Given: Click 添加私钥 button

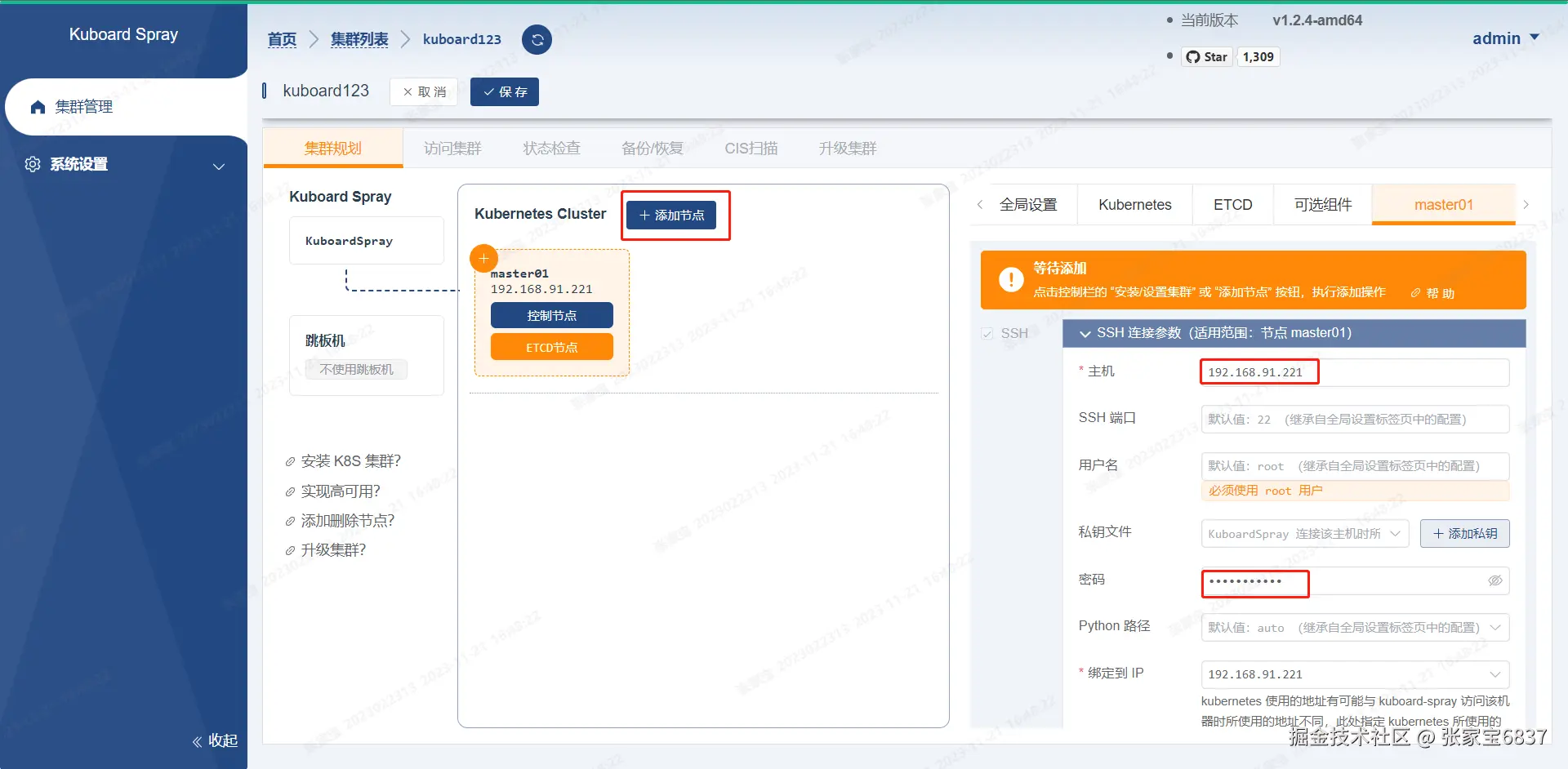Looking at the screenshot, I should pos(1465,534).
